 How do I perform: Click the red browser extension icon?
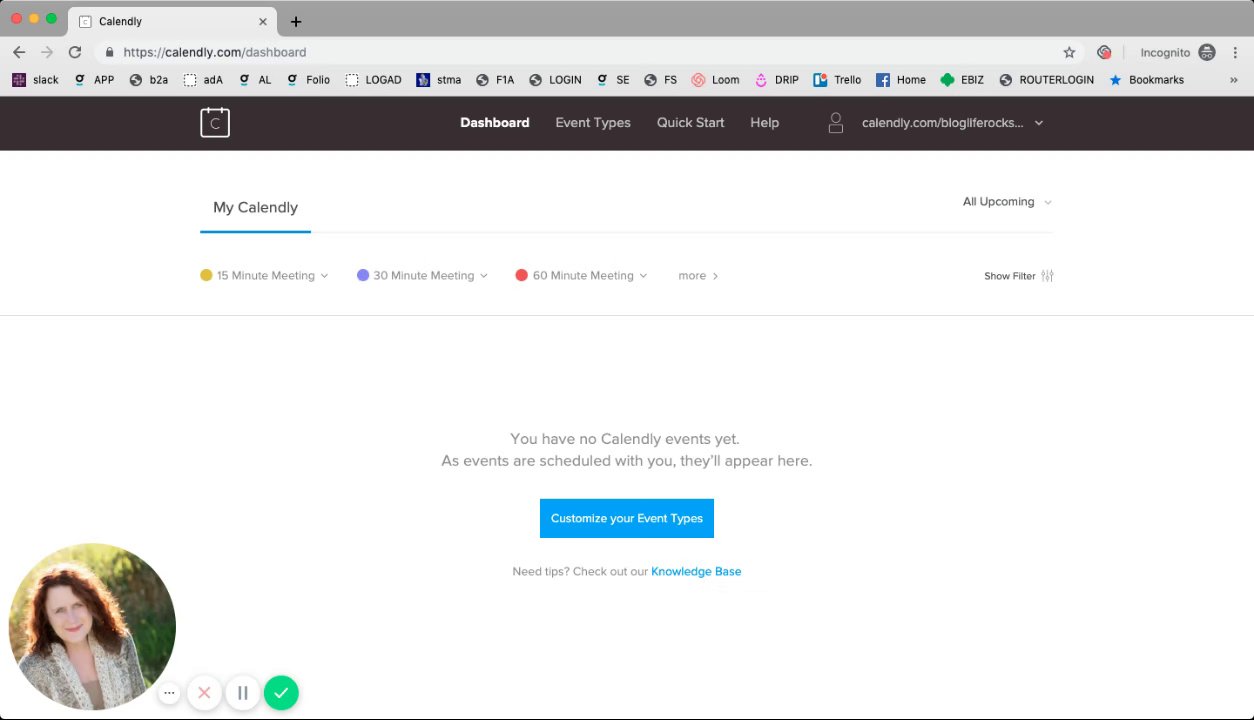click(x=1104, y=52)
